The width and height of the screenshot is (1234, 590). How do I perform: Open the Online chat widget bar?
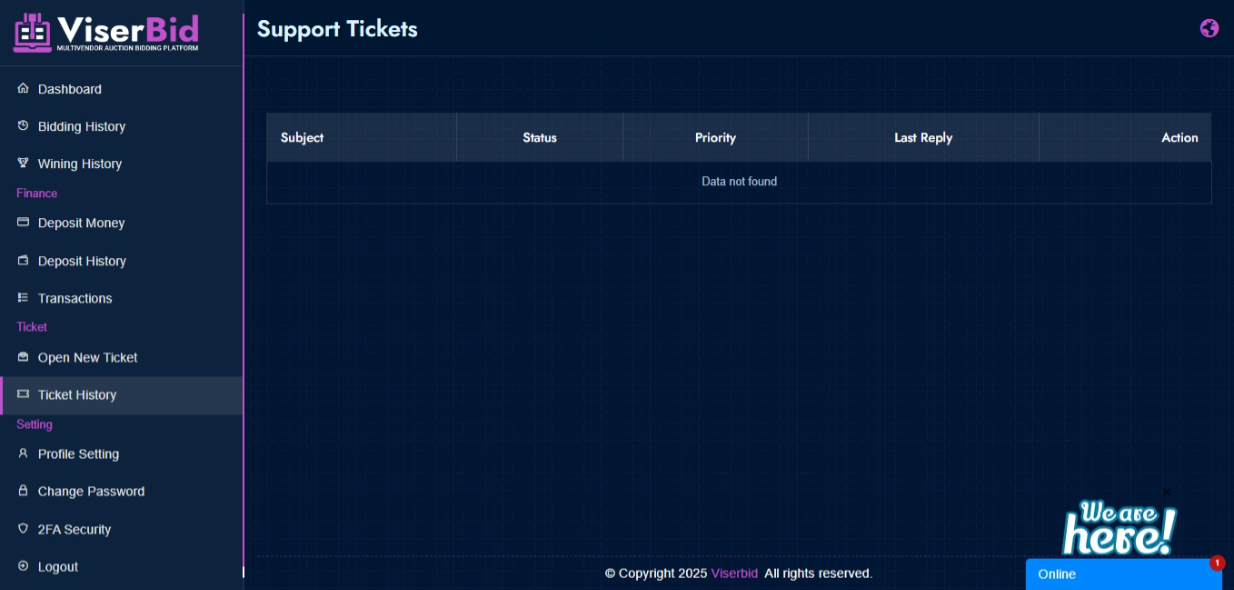(1124, 574)
